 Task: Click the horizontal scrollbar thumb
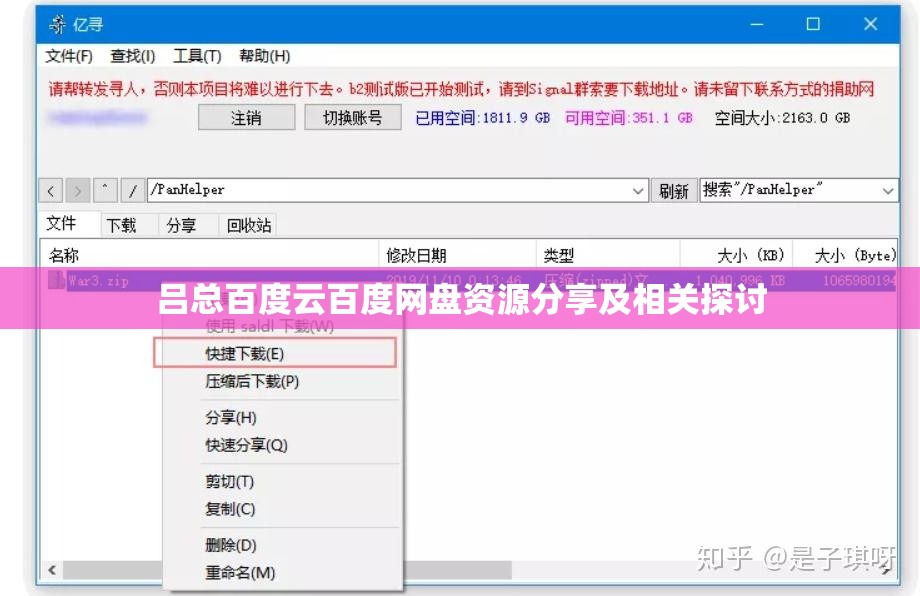[x=288, y=570]
